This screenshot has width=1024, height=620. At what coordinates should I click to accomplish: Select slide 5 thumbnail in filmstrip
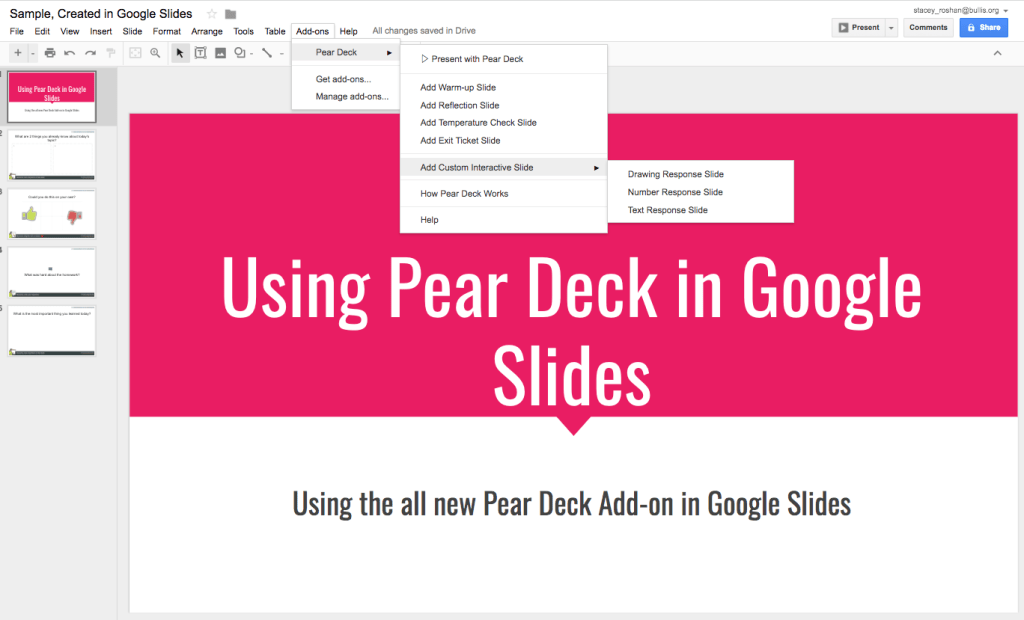(x=52, y=331)
